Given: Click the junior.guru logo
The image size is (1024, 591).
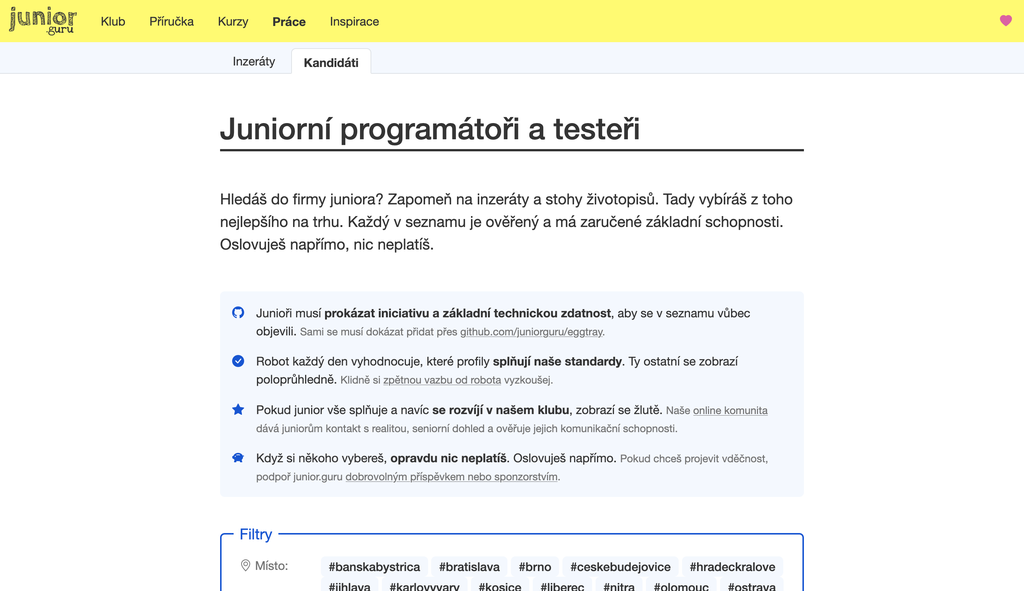Looking at the screenshot, I should 42,20.
